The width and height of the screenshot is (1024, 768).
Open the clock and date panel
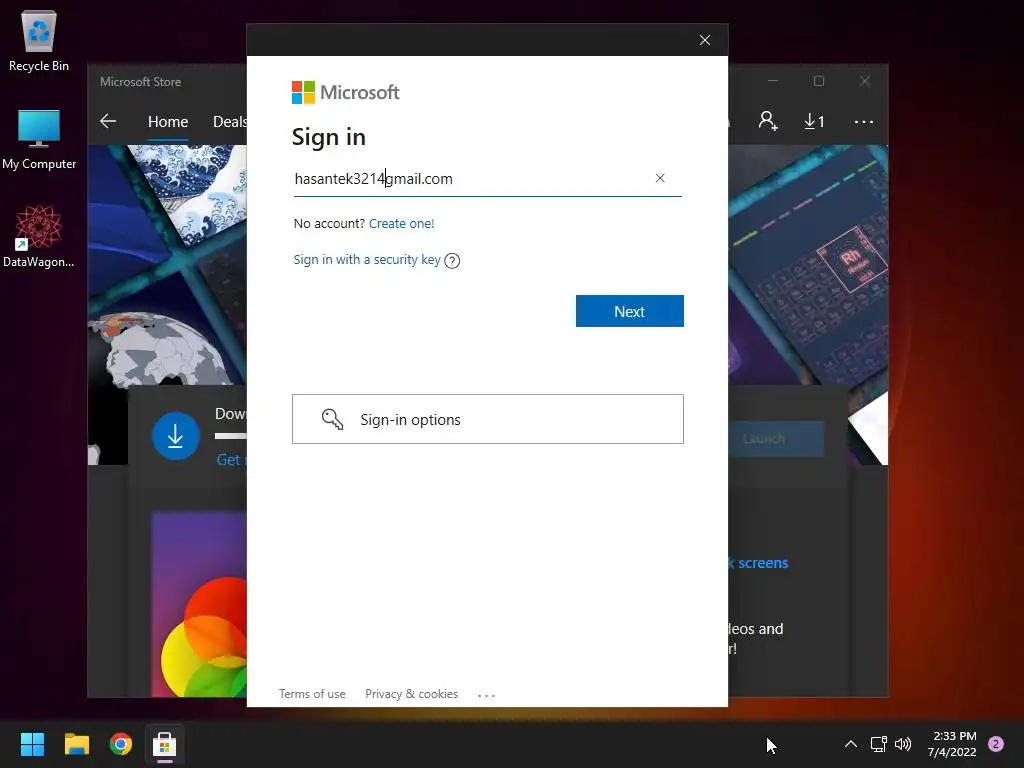pos(953,744)
